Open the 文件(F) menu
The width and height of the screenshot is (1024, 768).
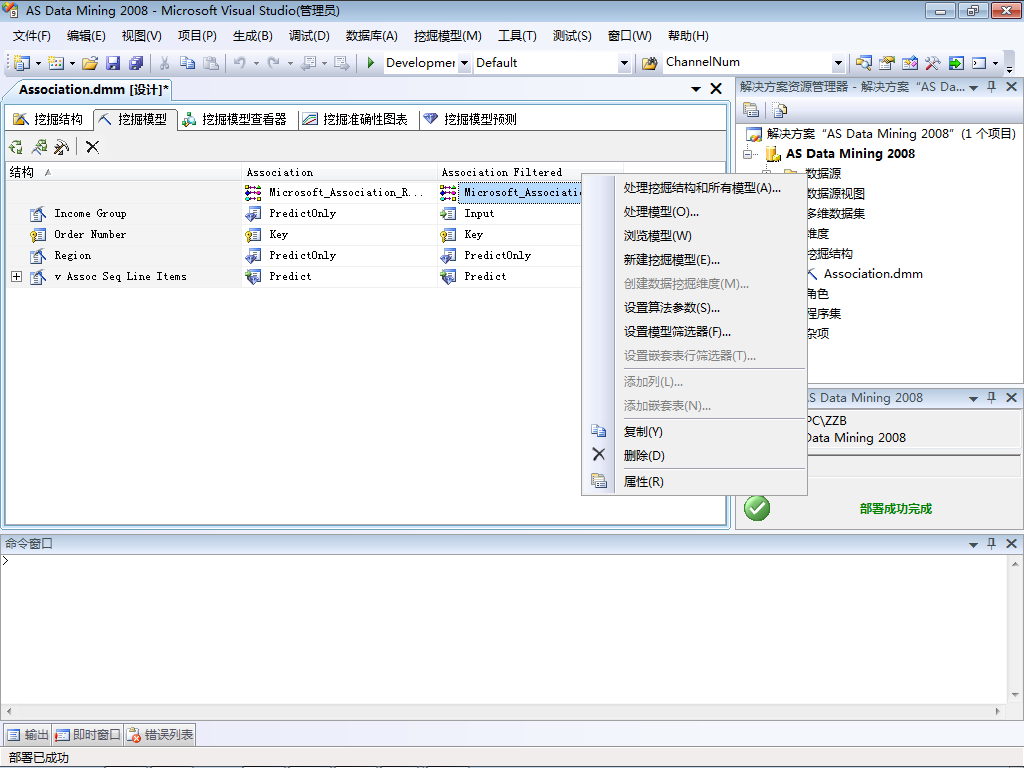[31, 36]
